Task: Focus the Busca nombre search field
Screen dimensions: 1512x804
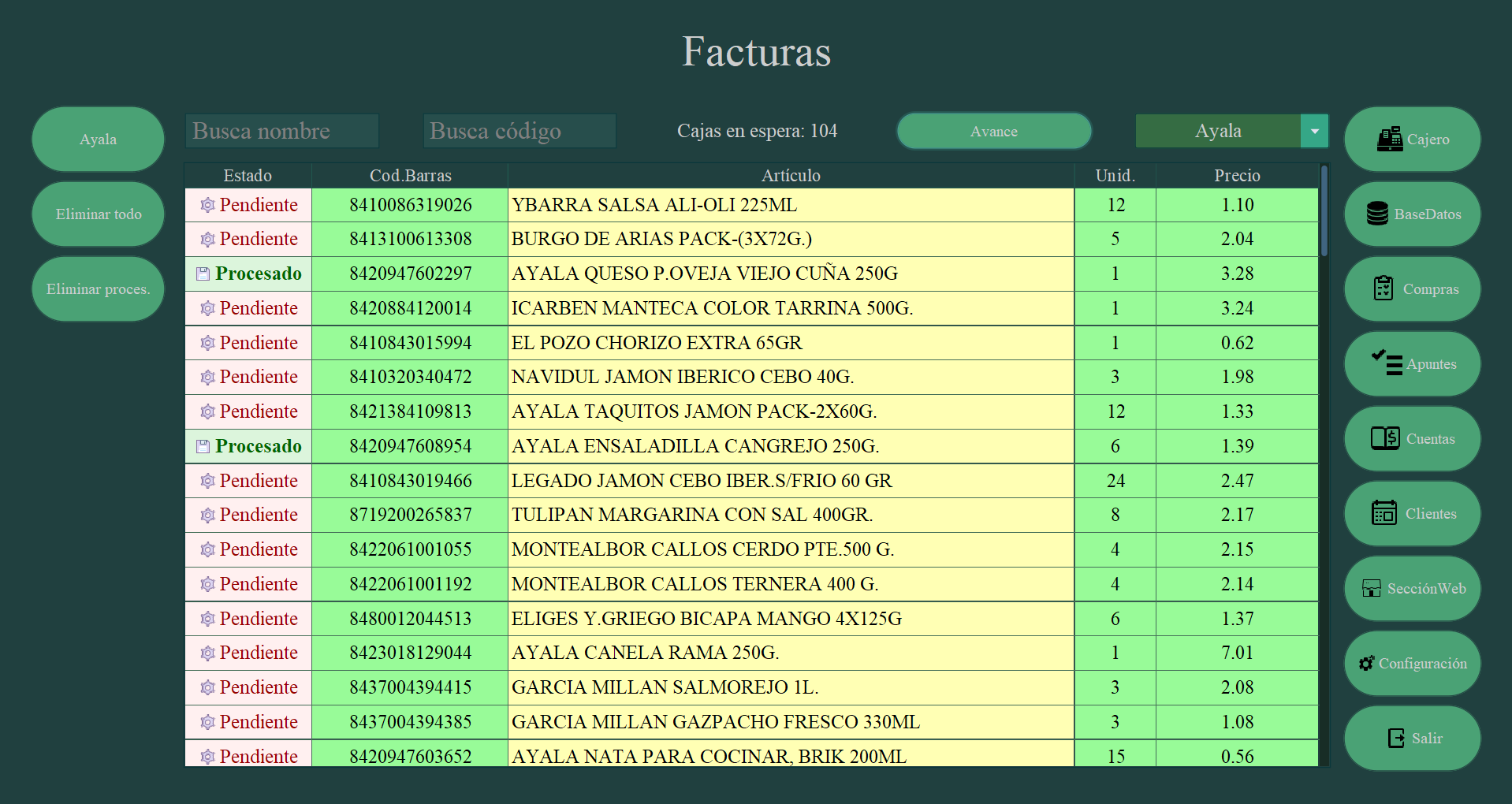Action: pos(282,131)
